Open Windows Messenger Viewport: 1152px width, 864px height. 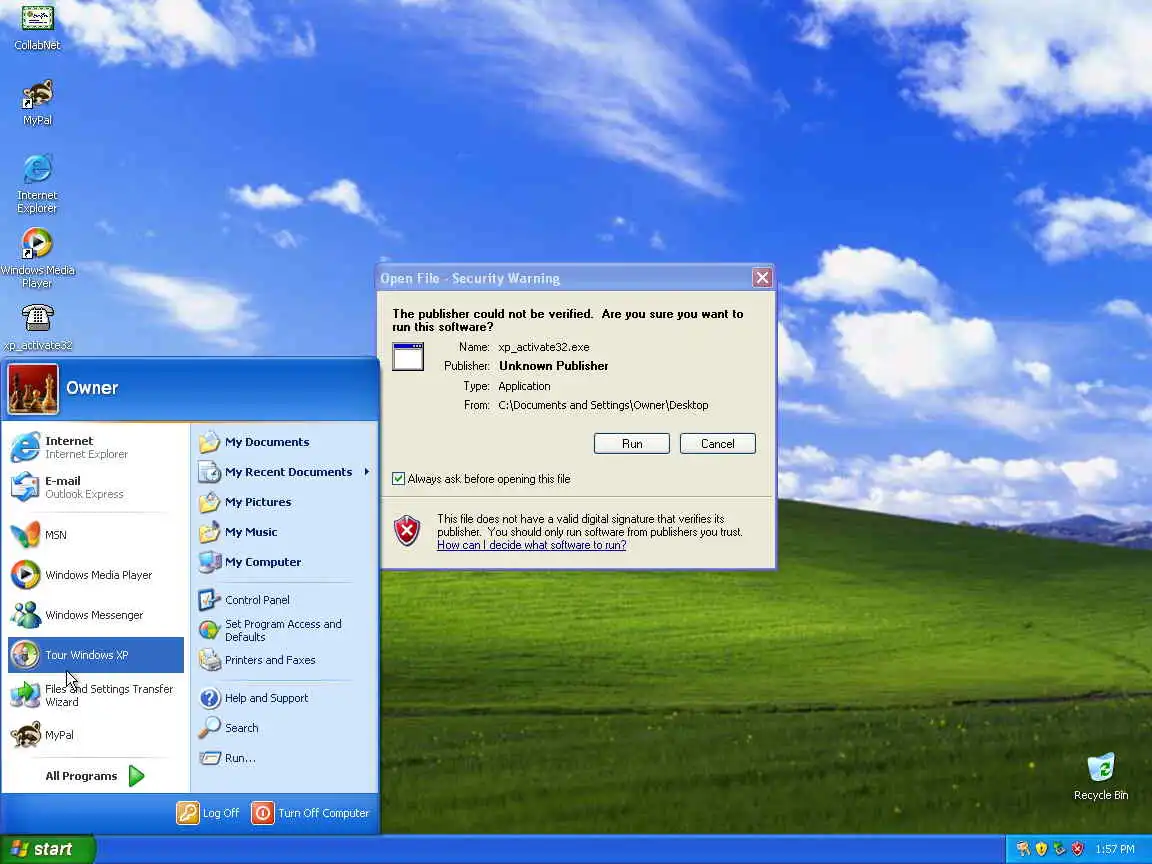(96, 615)
